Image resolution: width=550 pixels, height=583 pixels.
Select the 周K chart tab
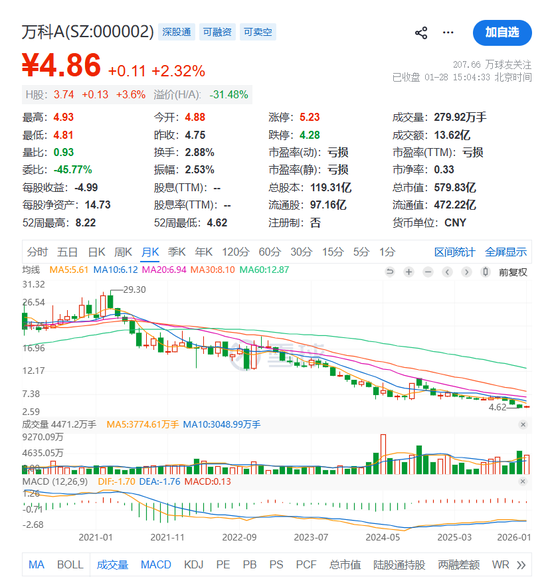point(123,252)
